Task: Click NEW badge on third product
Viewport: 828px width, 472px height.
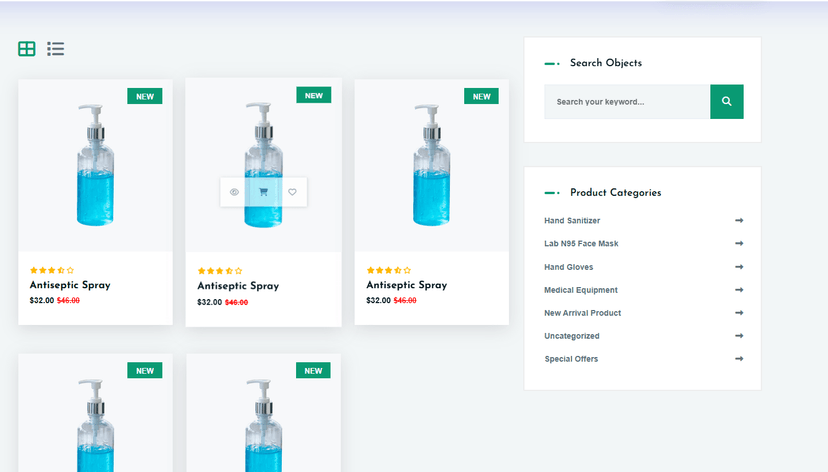Action: (482, 97)
